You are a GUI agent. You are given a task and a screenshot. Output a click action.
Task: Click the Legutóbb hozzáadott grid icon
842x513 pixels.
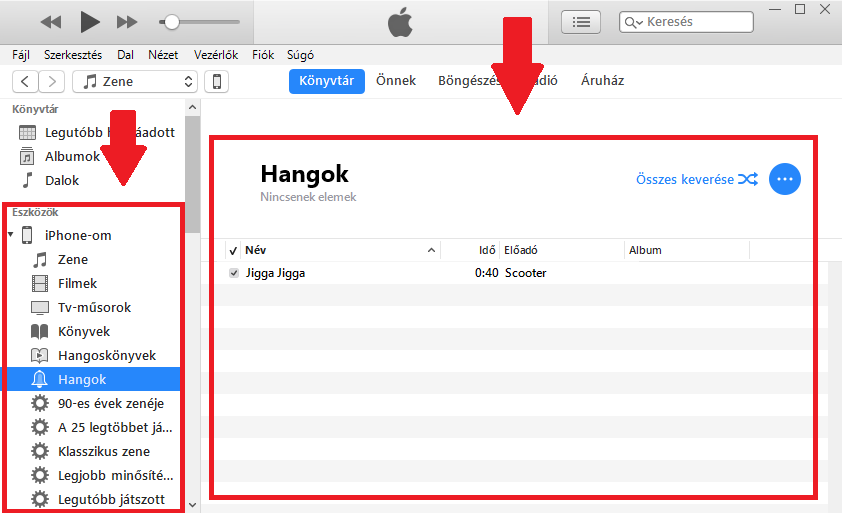click(27, 132)
